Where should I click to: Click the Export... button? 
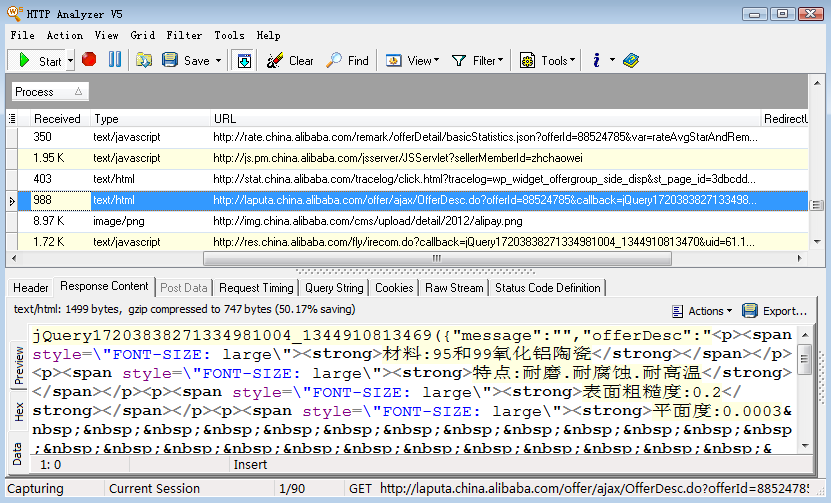tap(774, 311)
